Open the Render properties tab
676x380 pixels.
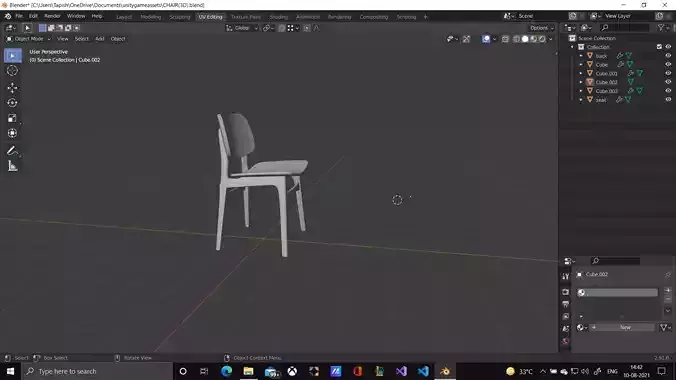566,292
